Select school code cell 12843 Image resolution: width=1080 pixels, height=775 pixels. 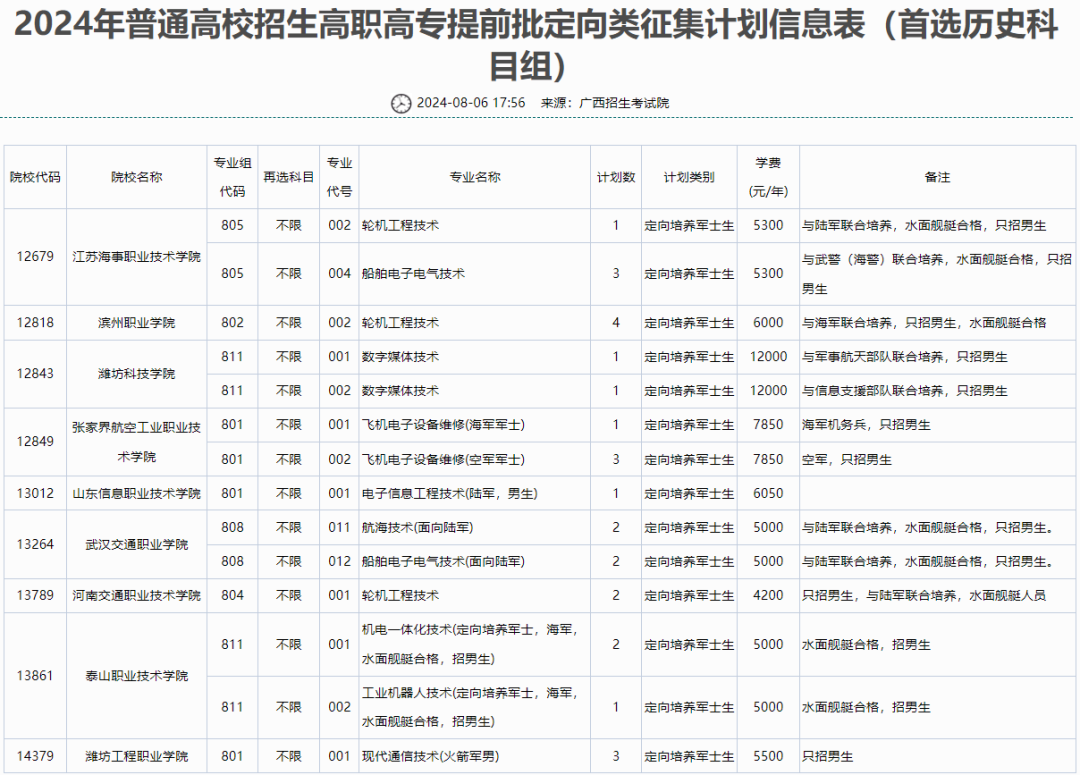click(35, 373)
